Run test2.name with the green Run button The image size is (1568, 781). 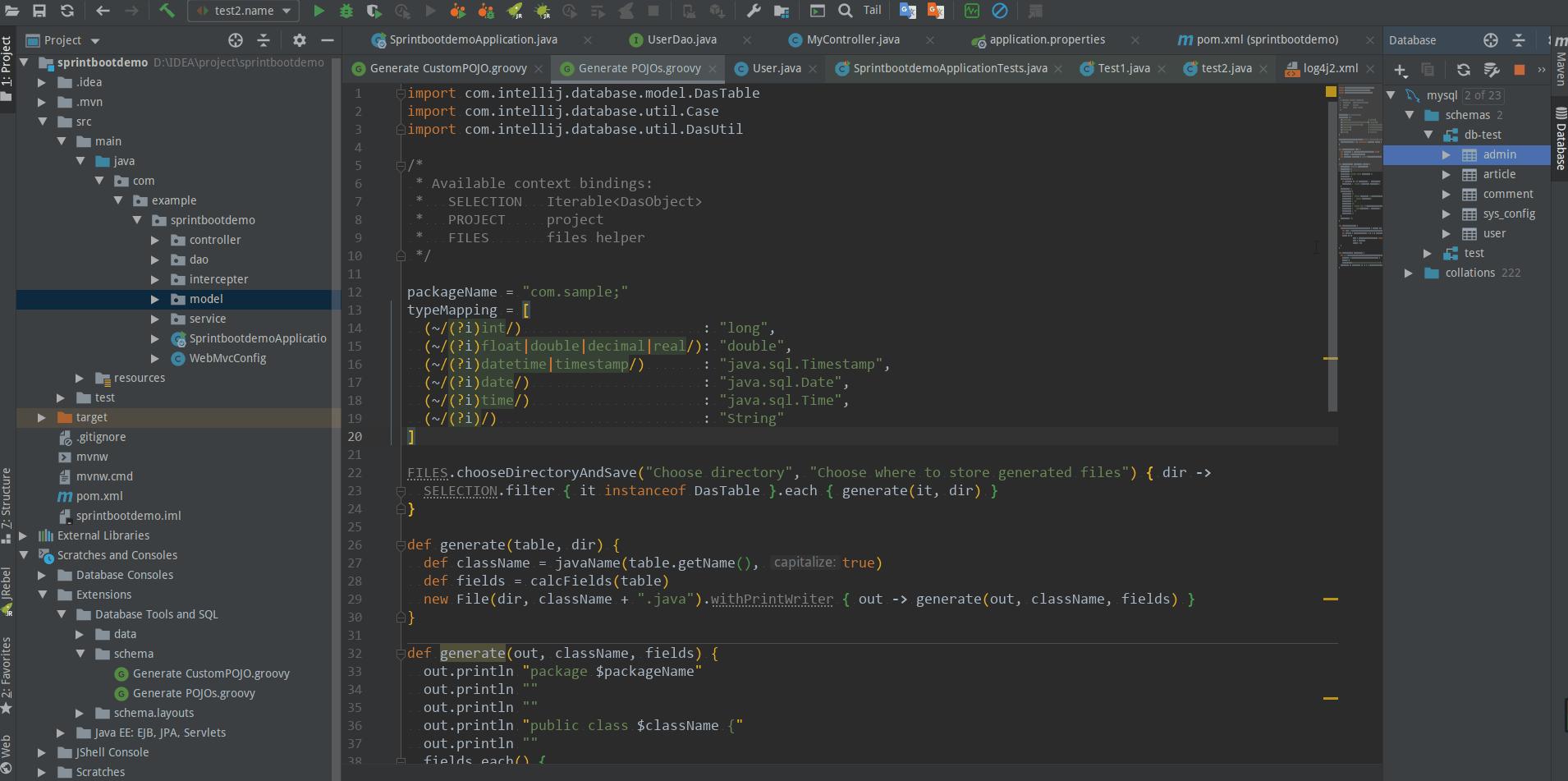coord(319,11)
